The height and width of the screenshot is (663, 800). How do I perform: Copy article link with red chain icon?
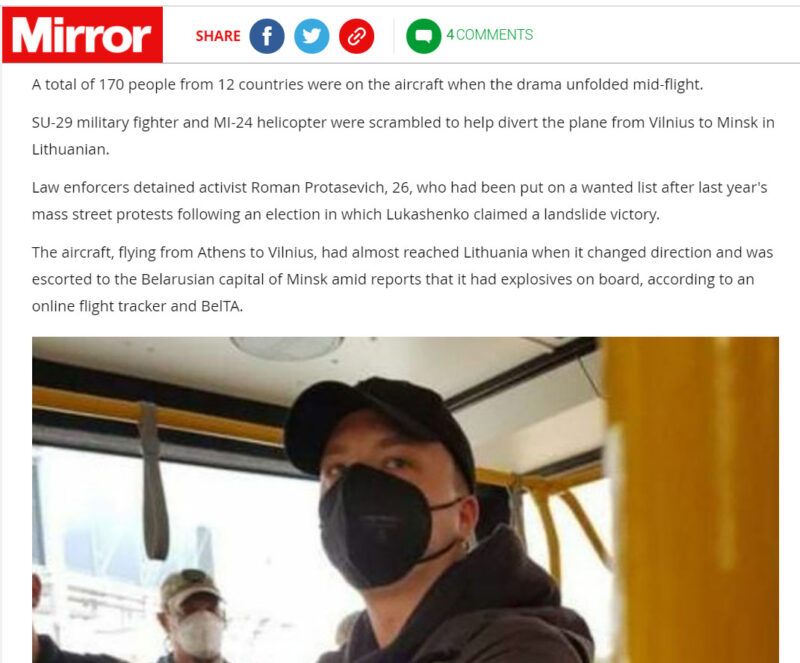[x=357, y=36]
